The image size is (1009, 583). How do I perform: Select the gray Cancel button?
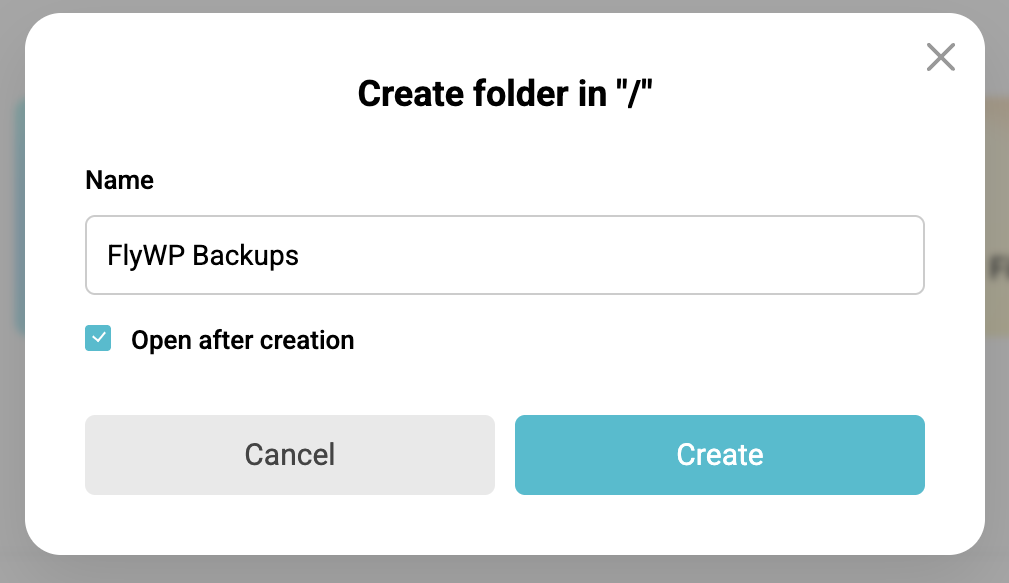click(x=289, y=455)
